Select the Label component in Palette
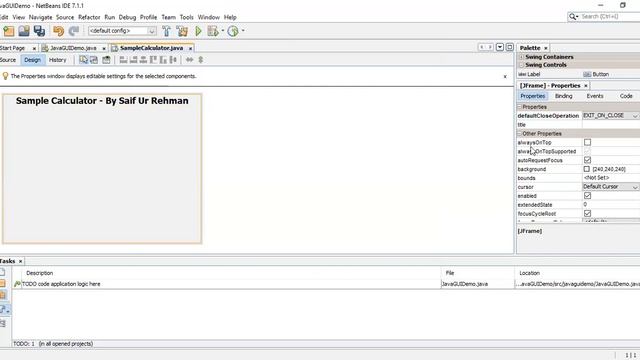Screen dimensions: 640x360 (529, 74)
